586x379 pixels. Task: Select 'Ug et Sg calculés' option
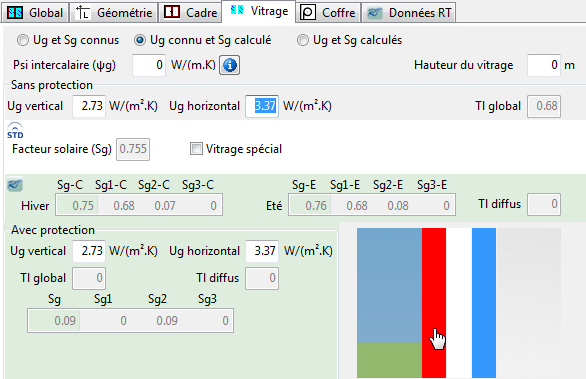pyautogui.click(x=349, y=40)
